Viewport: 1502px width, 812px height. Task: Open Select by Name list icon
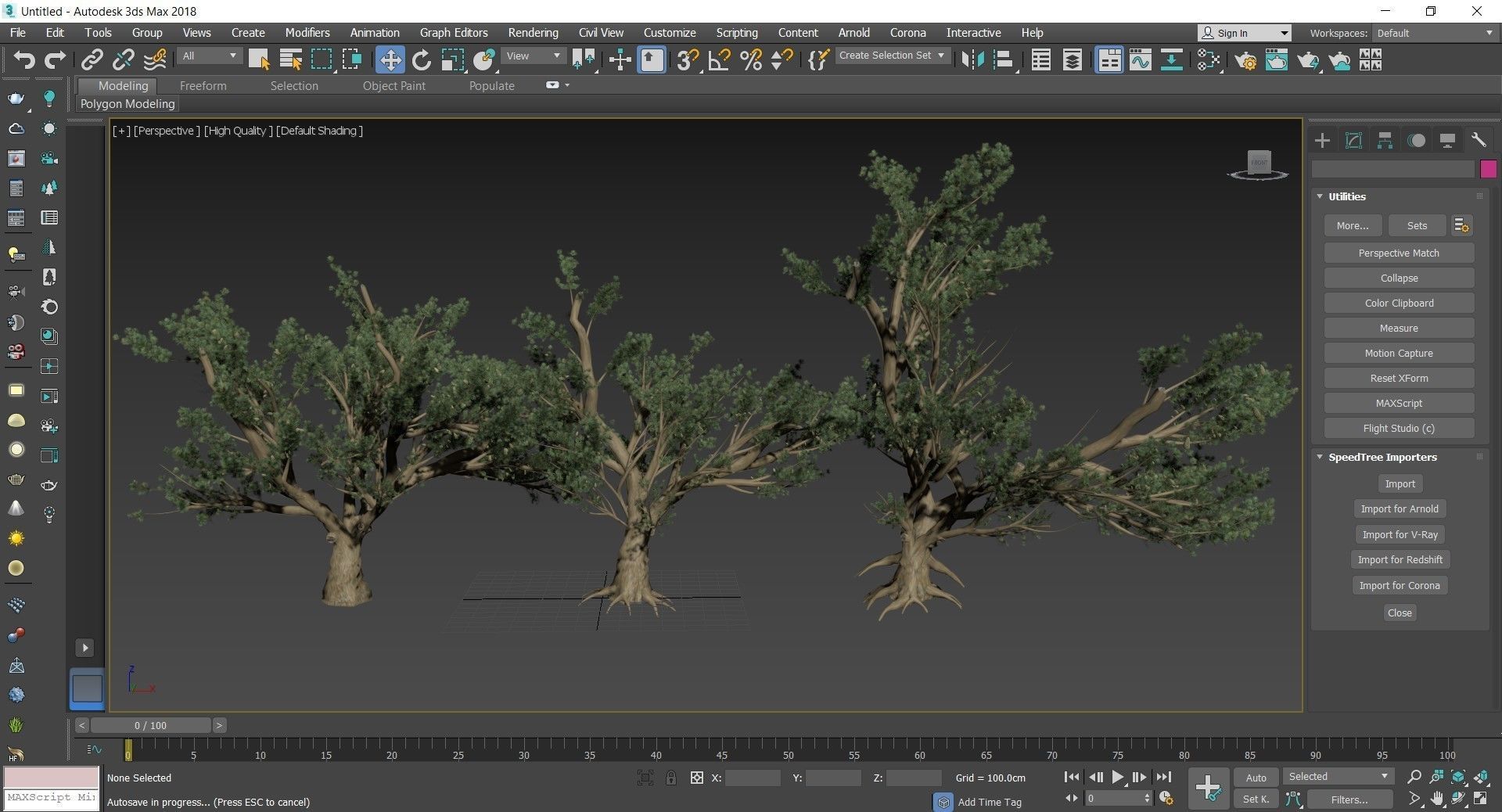click(290, 60)
